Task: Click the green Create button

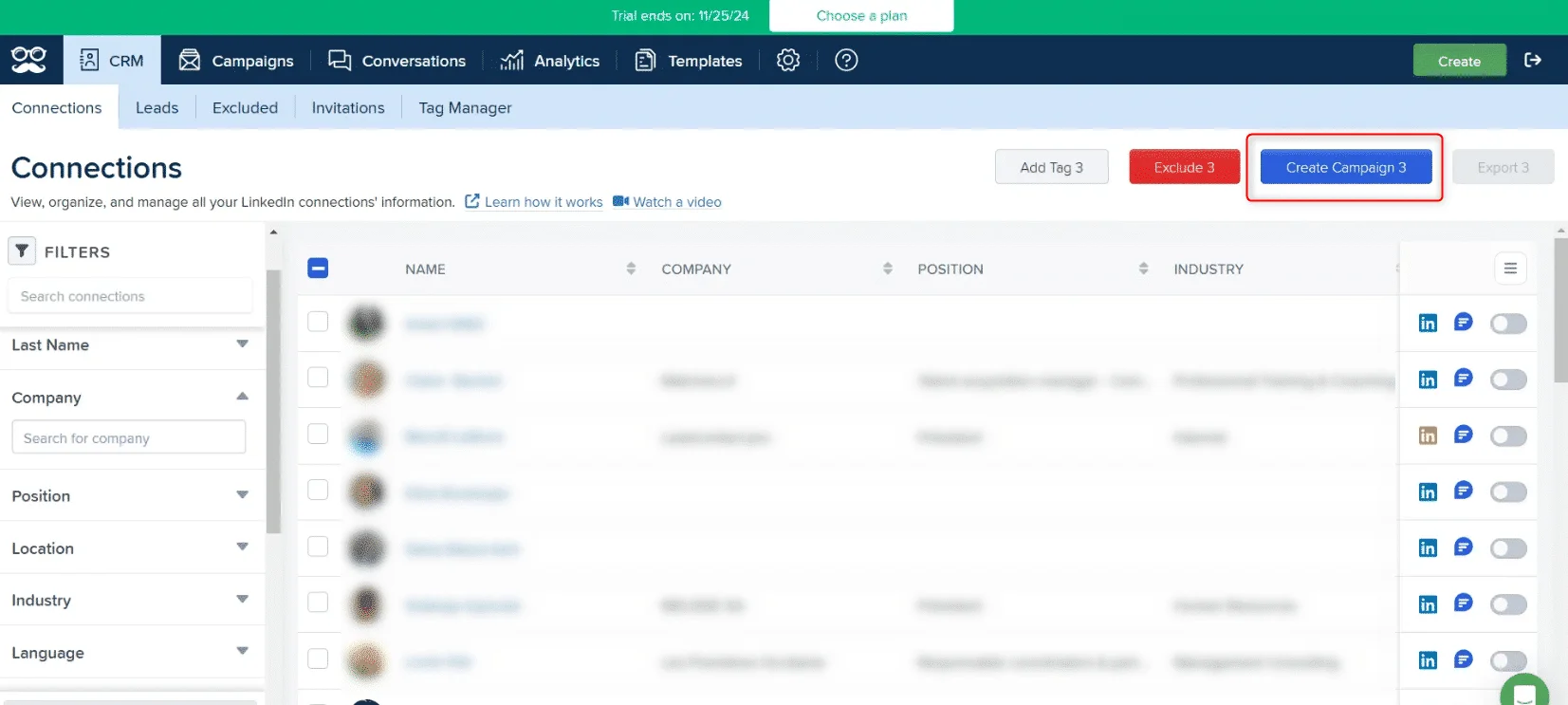Action: tap(1459, 61)
